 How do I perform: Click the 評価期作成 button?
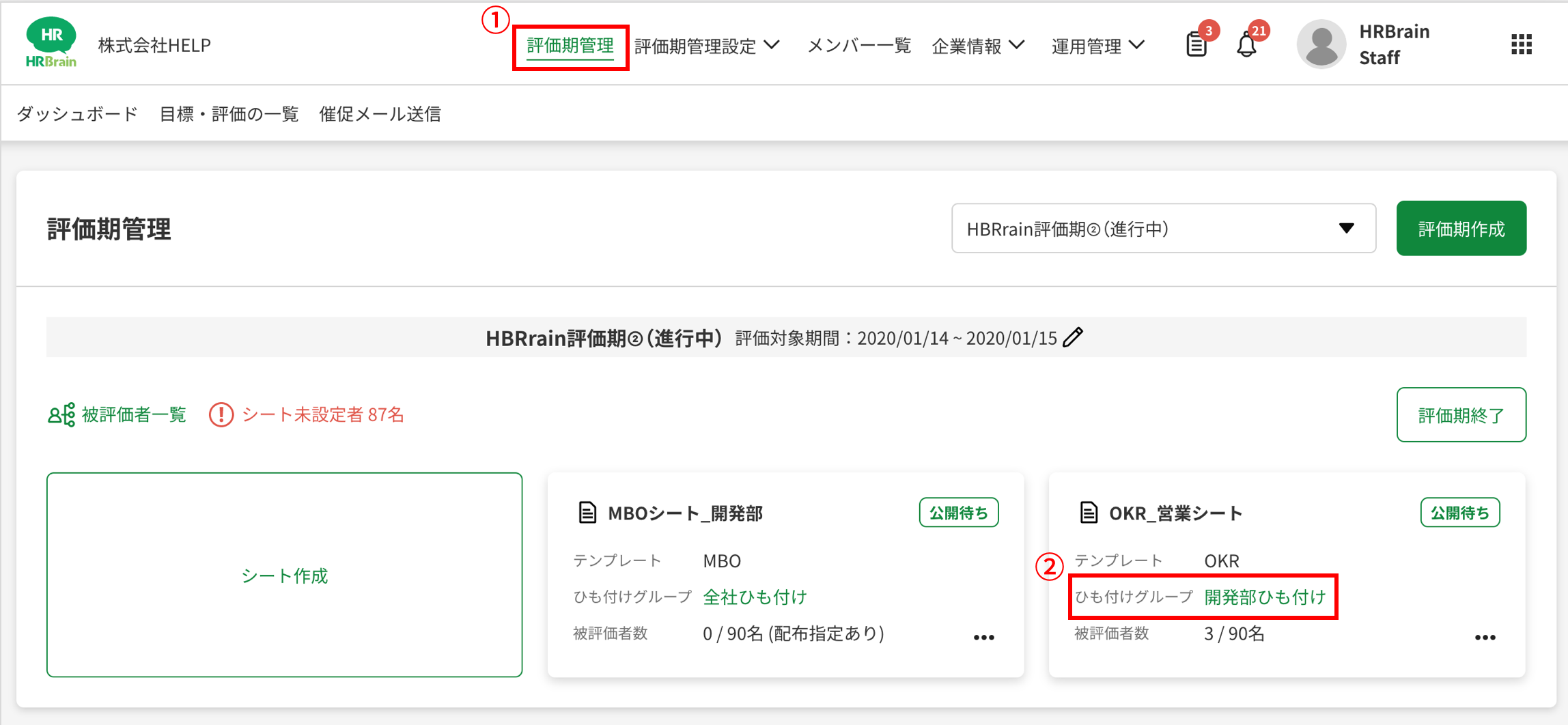(1461, 229)
